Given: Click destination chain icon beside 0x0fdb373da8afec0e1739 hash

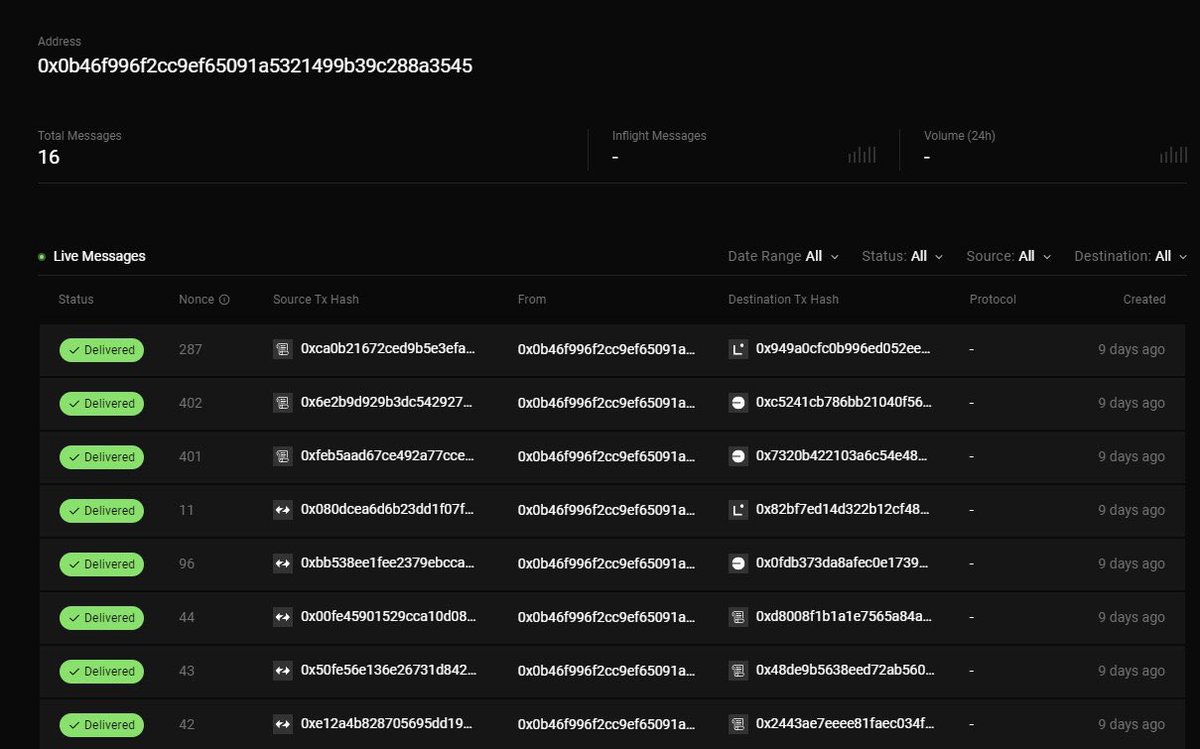Looking at the screenshot, I should click(738, 564).
